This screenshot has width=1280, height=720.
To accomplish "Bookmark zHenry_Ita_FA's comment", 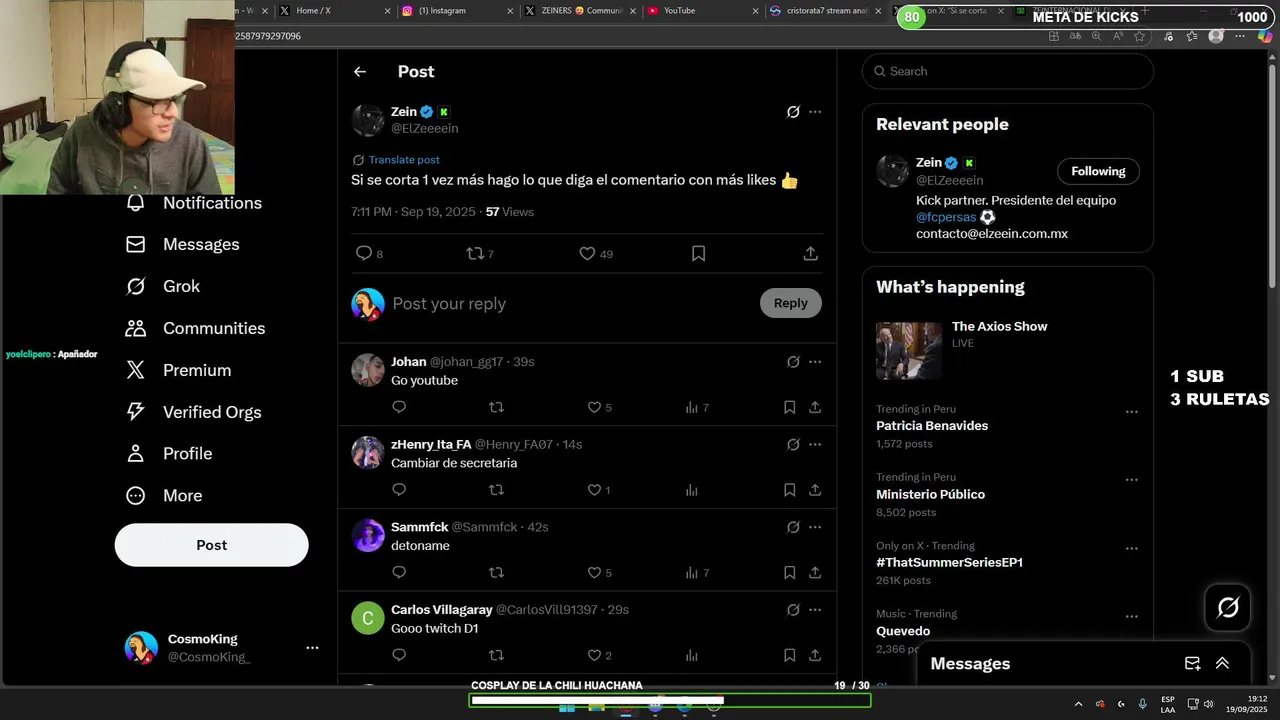I will point(789,490).
